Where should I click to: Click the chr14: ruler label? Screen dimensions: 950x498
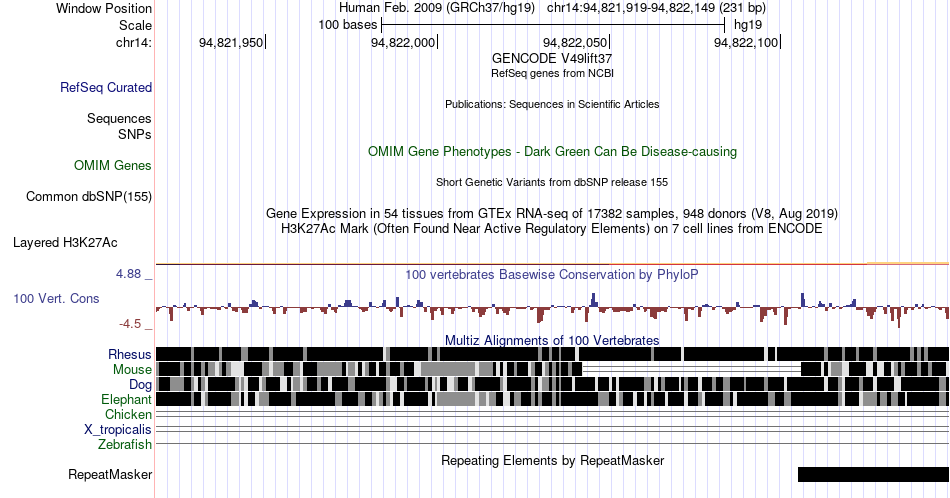pos(134,42)
